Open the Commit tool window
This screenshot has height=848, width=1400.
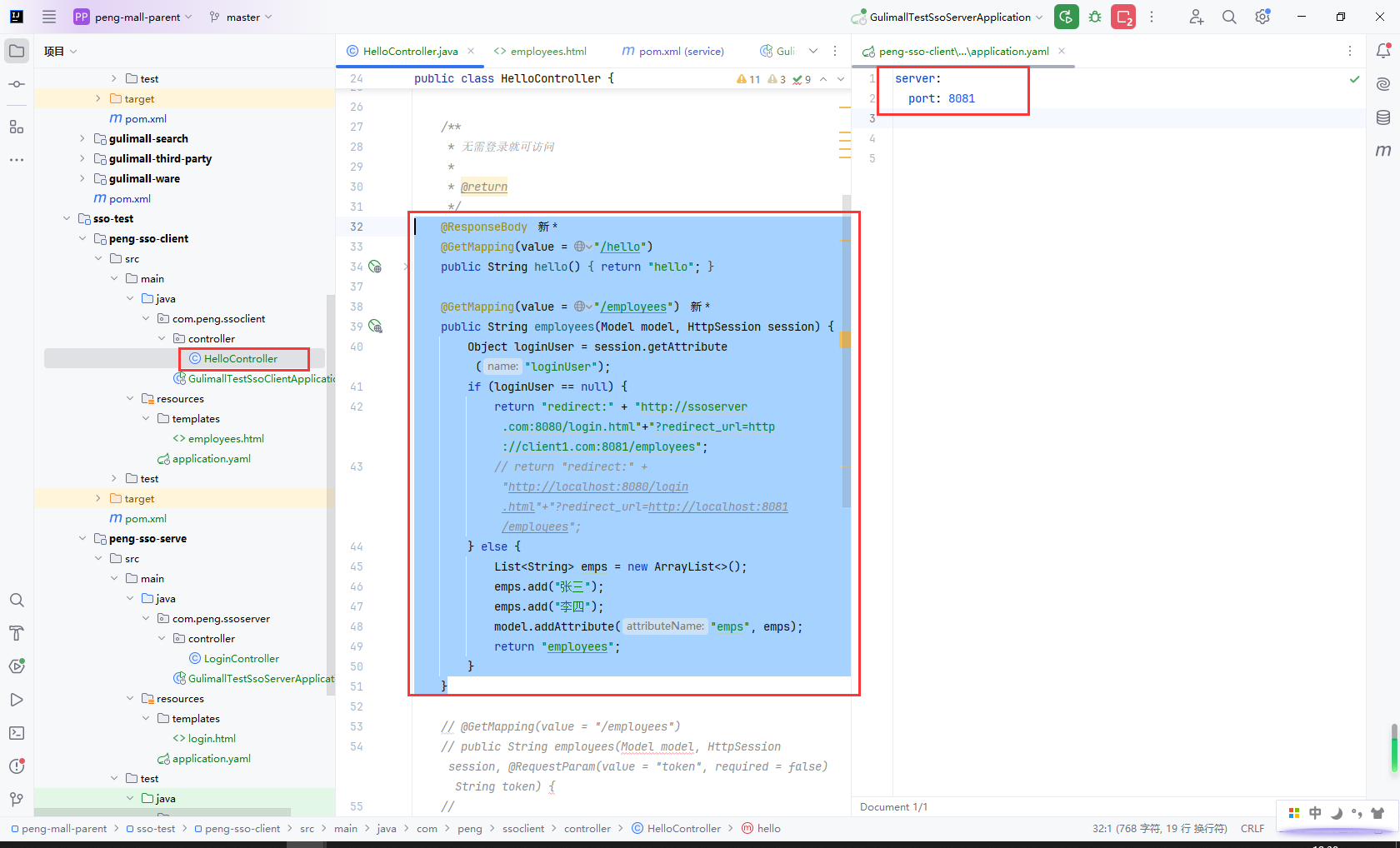[17, 84]
